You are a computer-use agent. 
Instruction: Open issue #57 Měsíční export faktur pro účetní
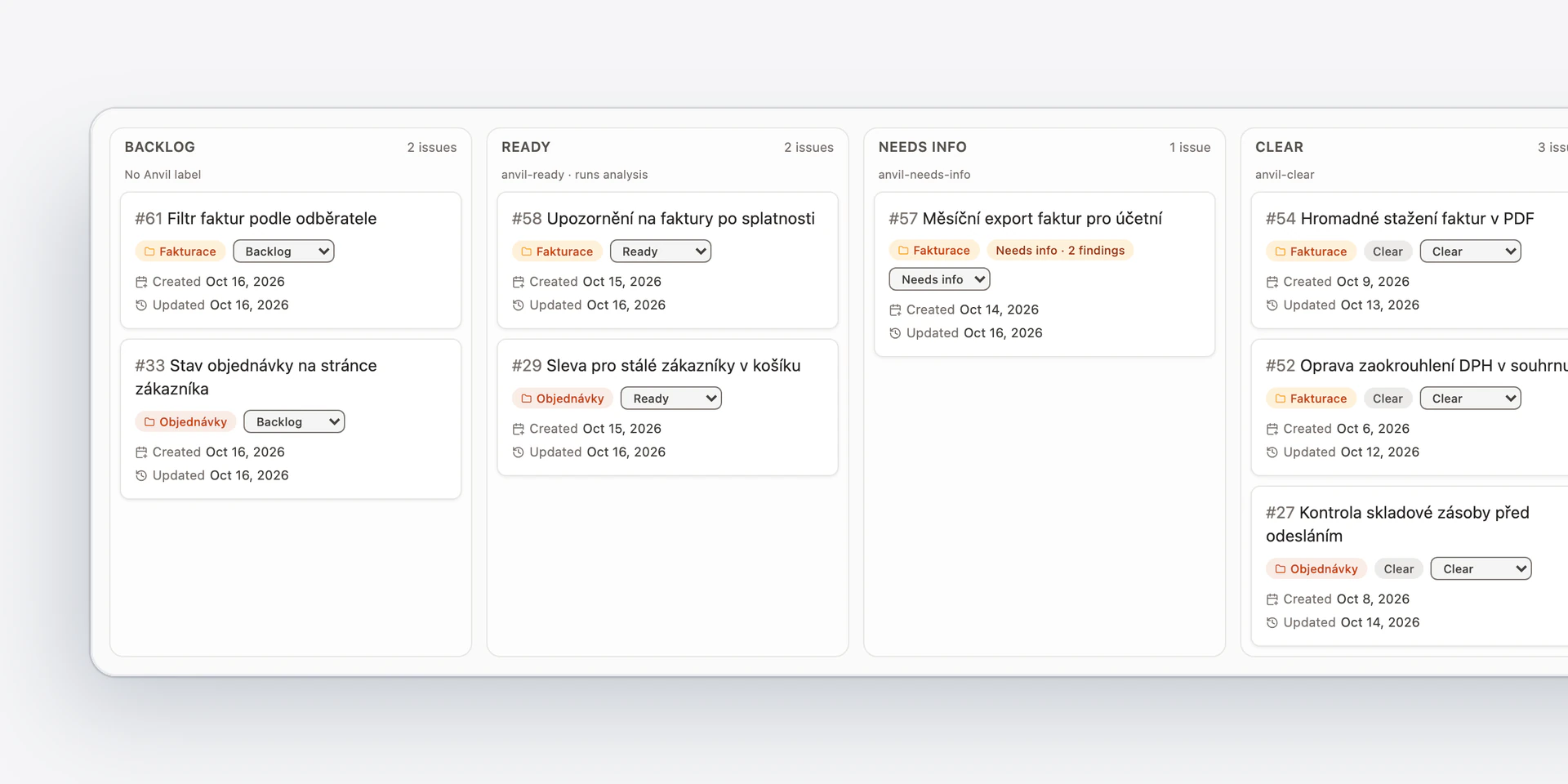click(1025, 219)
